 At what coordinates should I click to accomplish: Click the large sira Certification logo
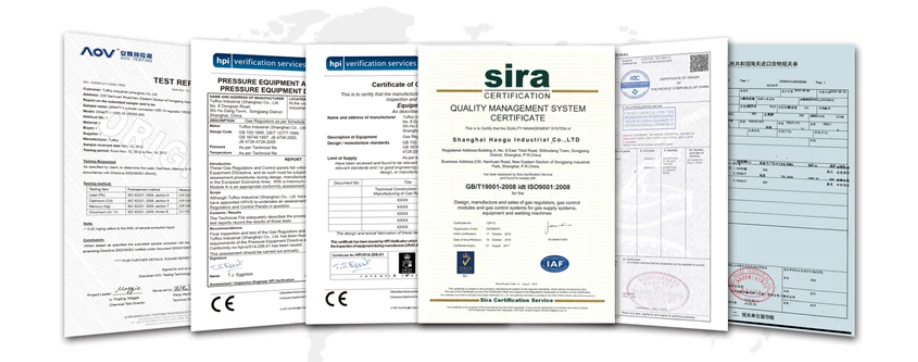517,81
